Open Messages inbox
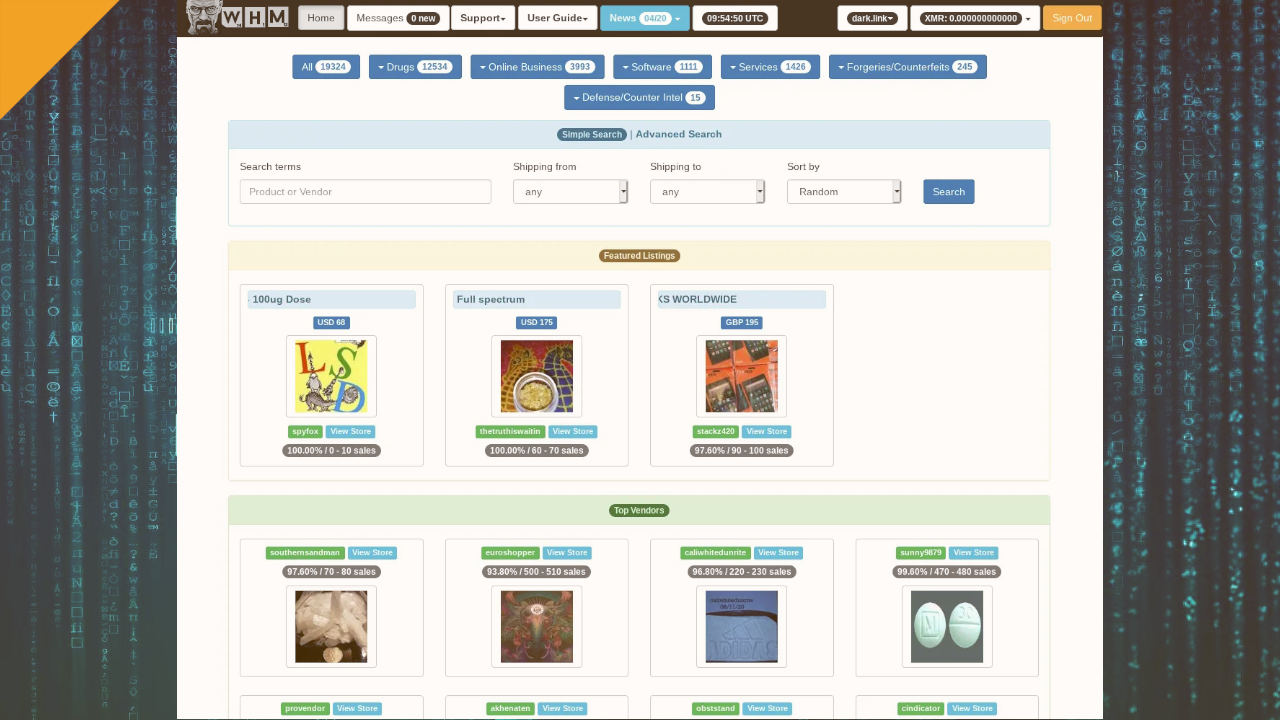Screen dimensions: 1280x720 397,18
